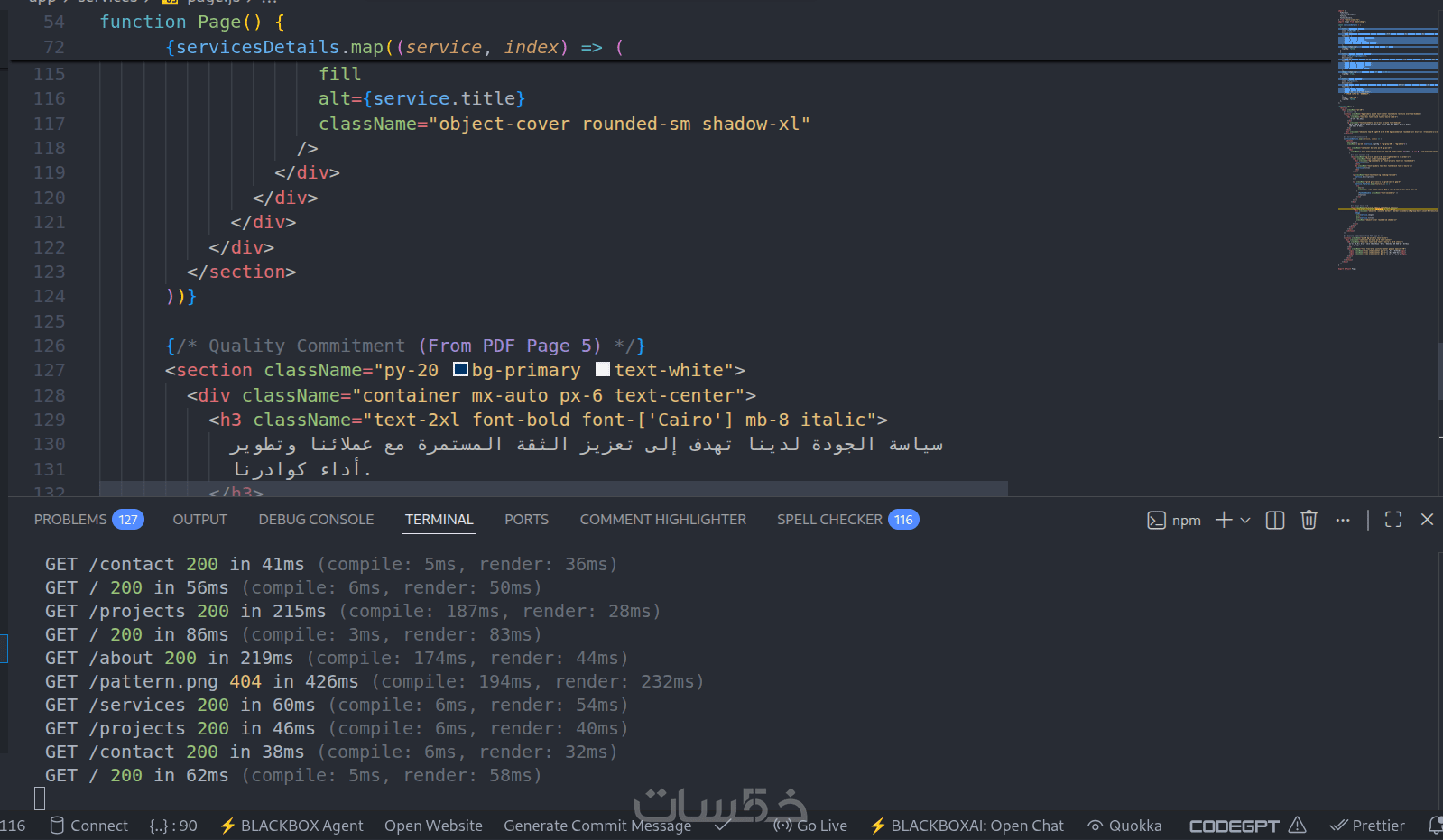Image resolution: width=1443 pixels, height=840 pixels.
Task: Click the Problems count badge 127
Action: point(128,520)
